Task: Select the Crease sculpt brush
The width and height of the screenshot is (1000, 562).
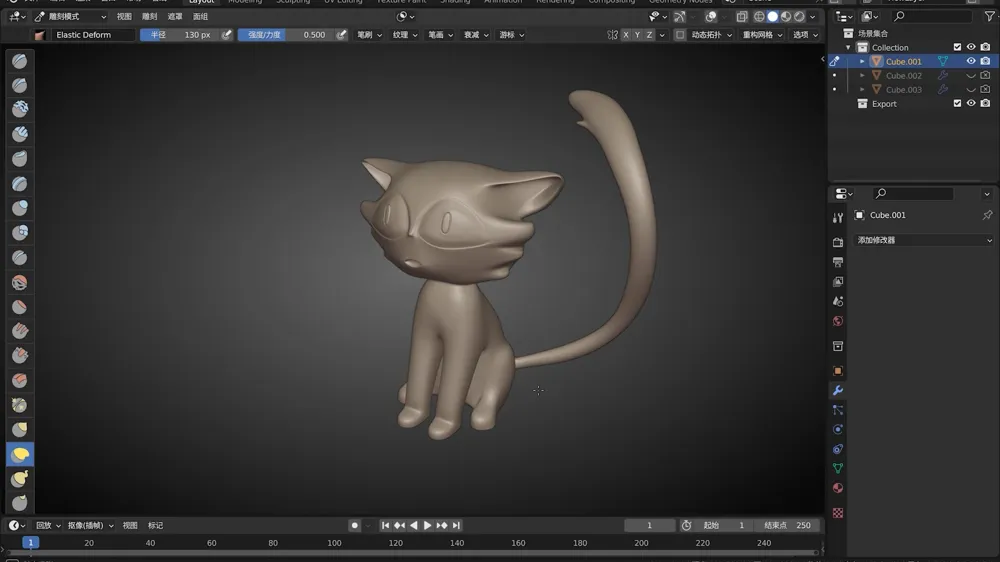Action: click(x=20, y=257)
